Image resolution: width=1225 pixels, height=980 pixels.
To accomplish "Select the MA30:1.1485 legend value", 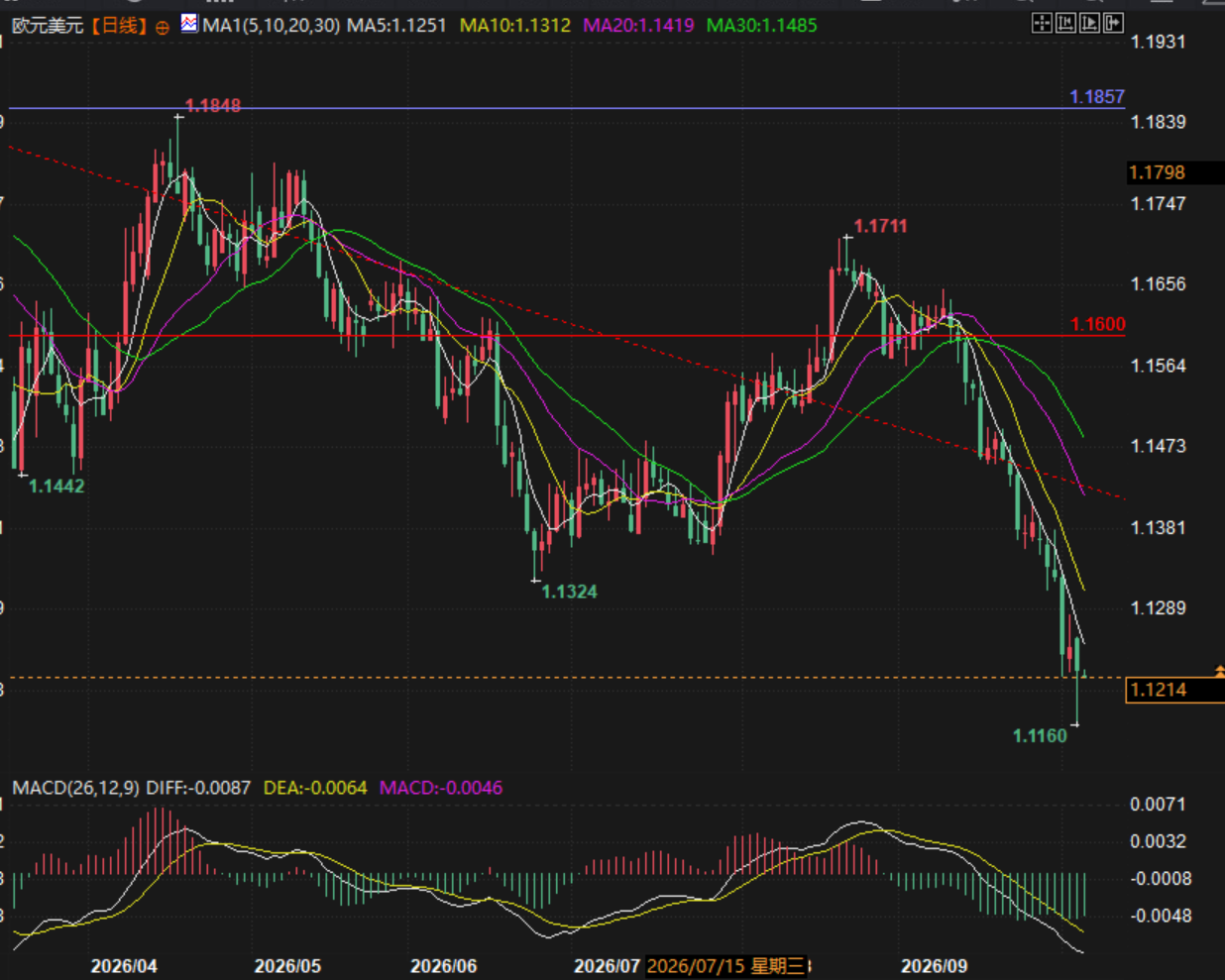I will [761, 25].
